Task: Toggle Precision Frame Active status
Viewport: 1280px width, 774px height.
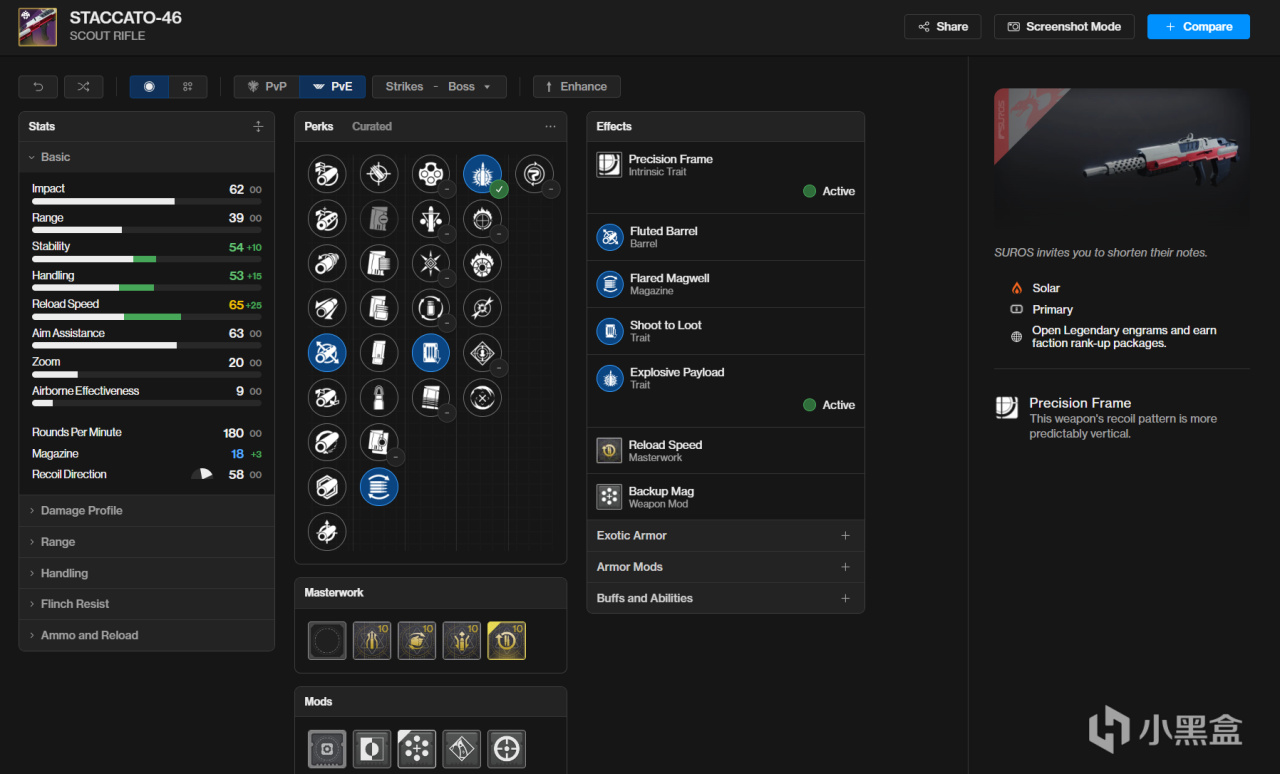Action: point(829,191)
